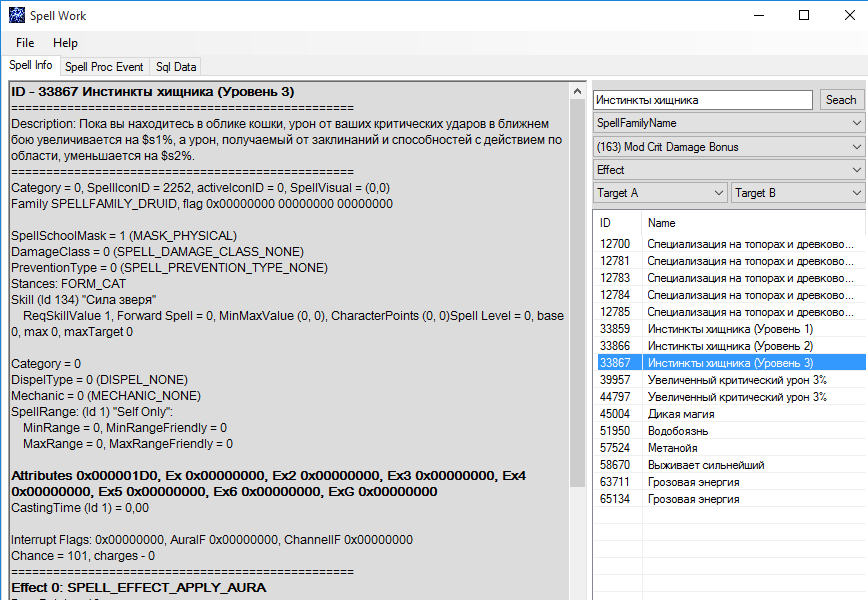Open the Target A dropdown
The height and width of the screenshot is (600, 868).
tap(660, 193)
